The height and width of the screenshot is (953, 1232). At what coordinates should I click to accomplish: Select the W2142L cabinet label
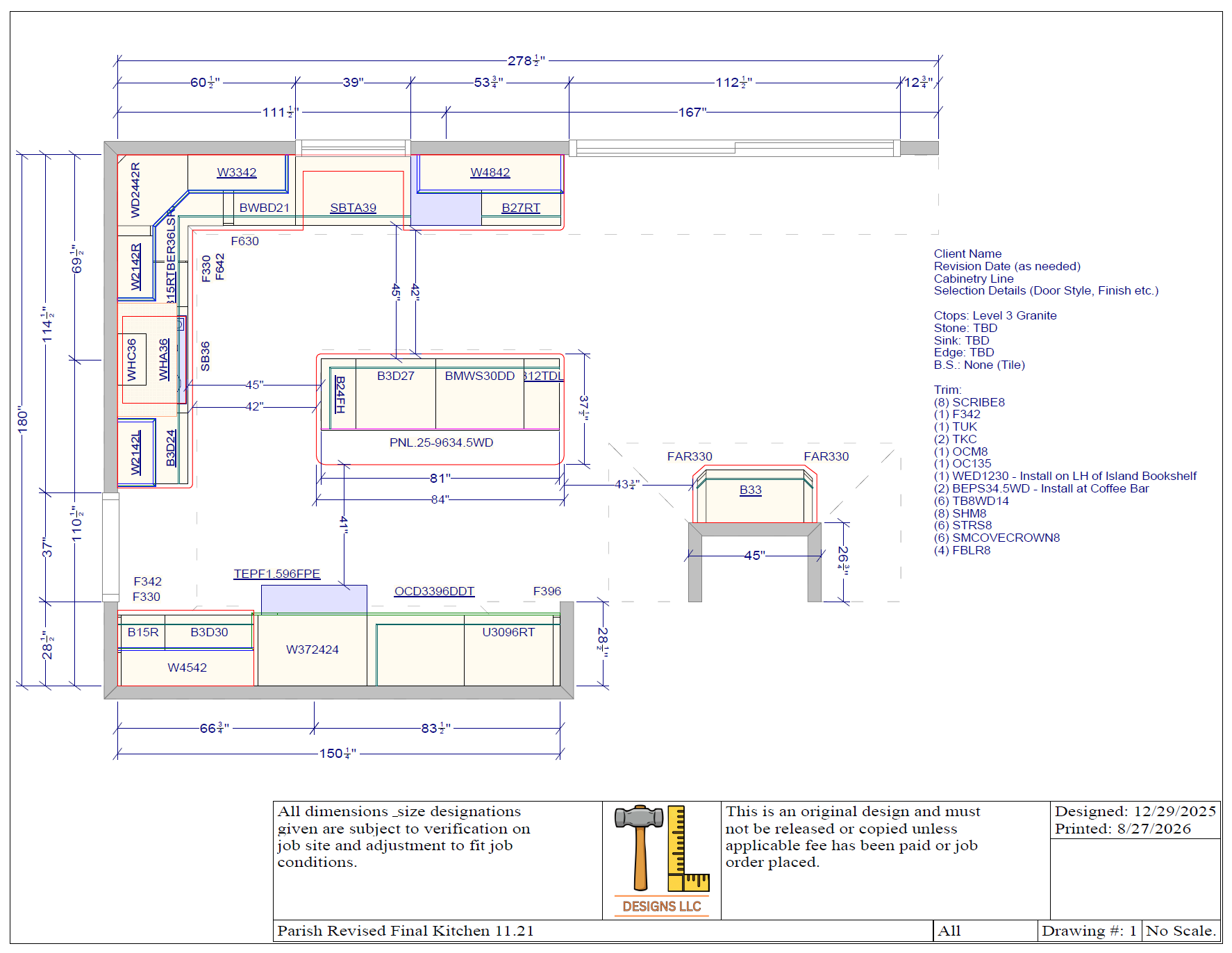pyautogui.click(x=136, y=453)
